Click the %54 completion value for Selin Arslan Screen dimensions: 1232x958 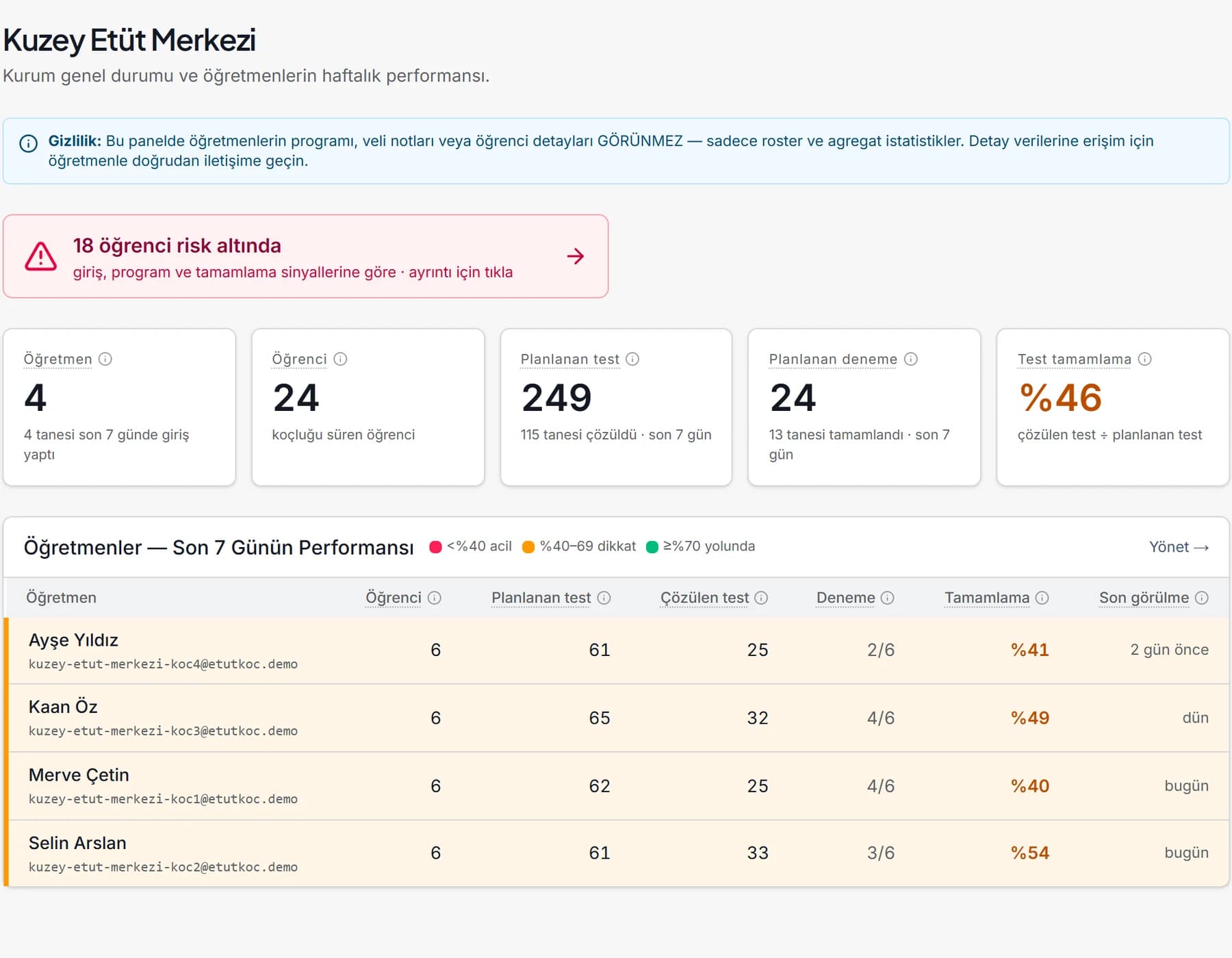(1030, 853)
